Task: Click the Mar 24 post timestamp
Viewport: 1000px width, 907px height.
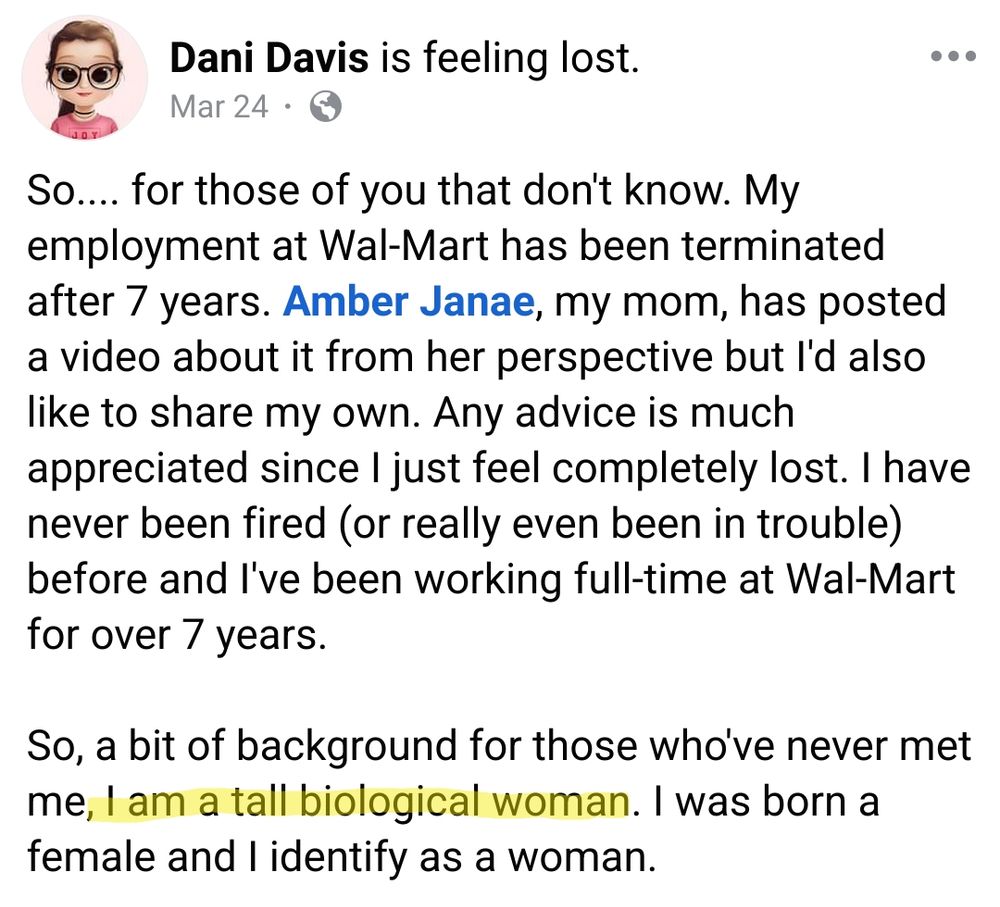Action: [219, 107]
